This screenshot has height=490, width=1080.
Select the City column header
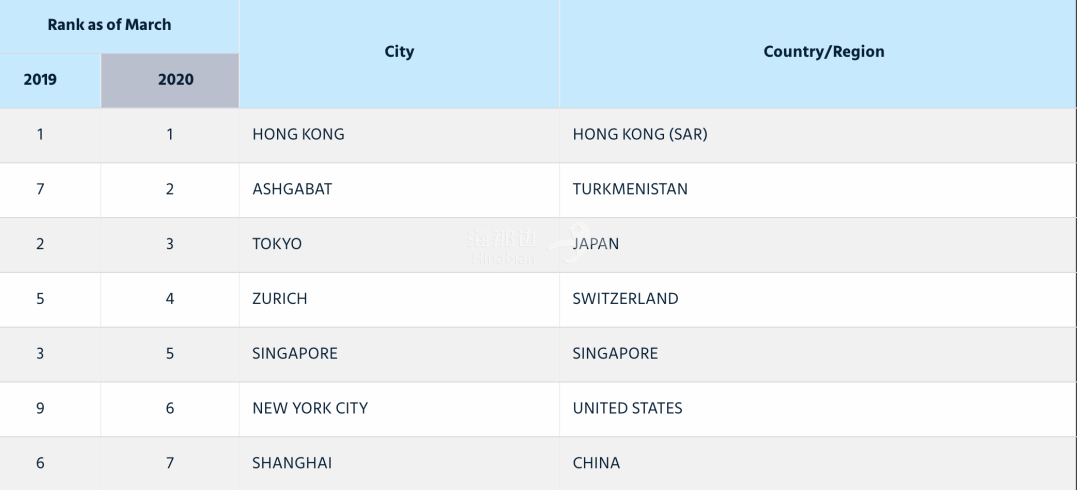point(399,54)
